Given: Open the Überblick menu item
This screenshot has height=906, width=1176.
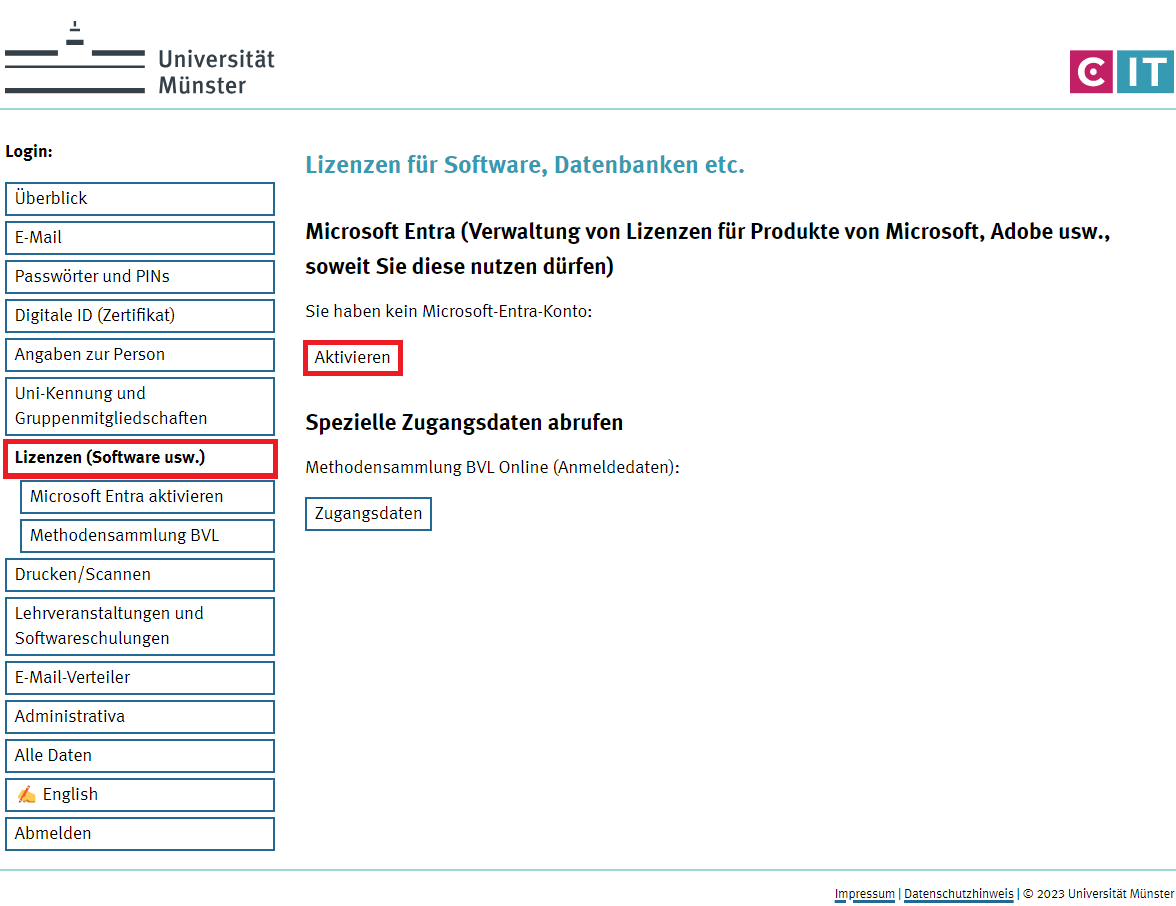Looking at the screenshot, I should coord(140,198).
